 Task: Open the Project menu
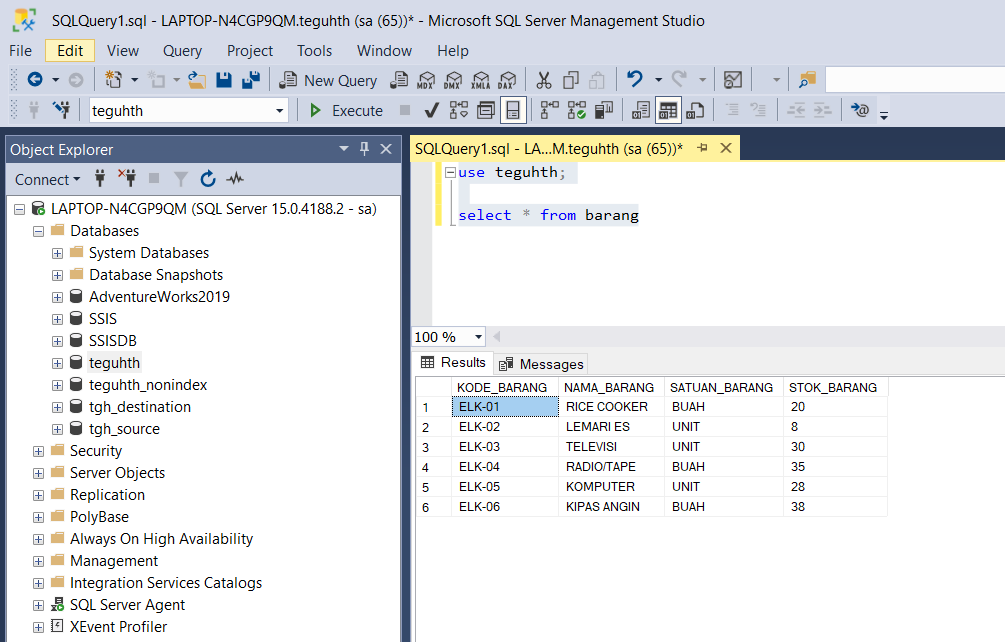[250, 51]
